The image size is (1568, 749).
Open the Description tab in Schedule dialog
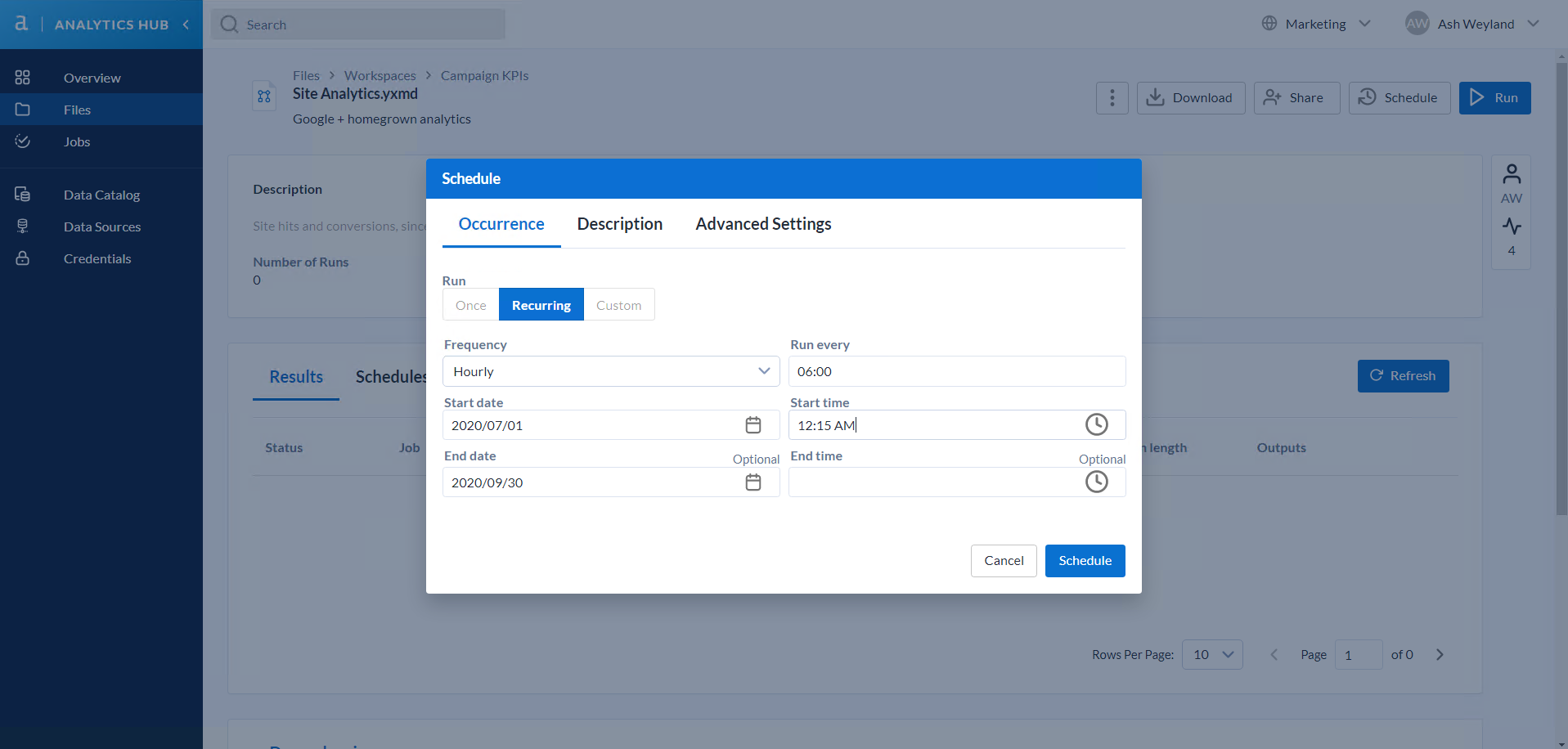[619, 223]
